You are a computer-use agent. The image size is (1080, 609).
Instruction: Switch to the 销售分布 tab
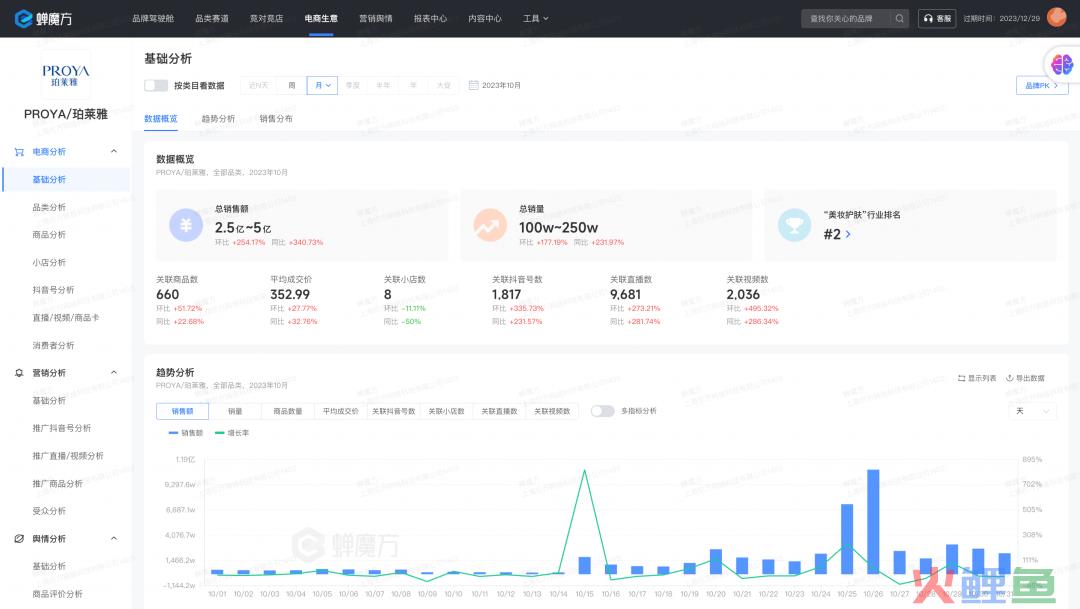click(276, 119)
